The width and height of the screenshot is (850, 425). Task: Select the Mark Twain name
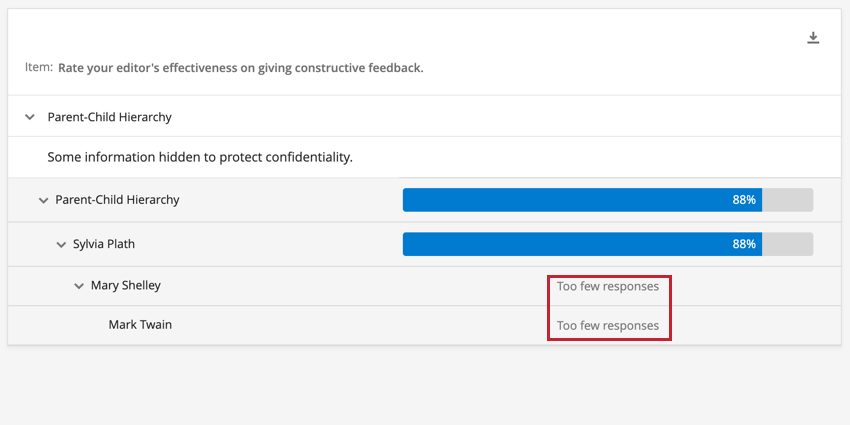(140, 324)
